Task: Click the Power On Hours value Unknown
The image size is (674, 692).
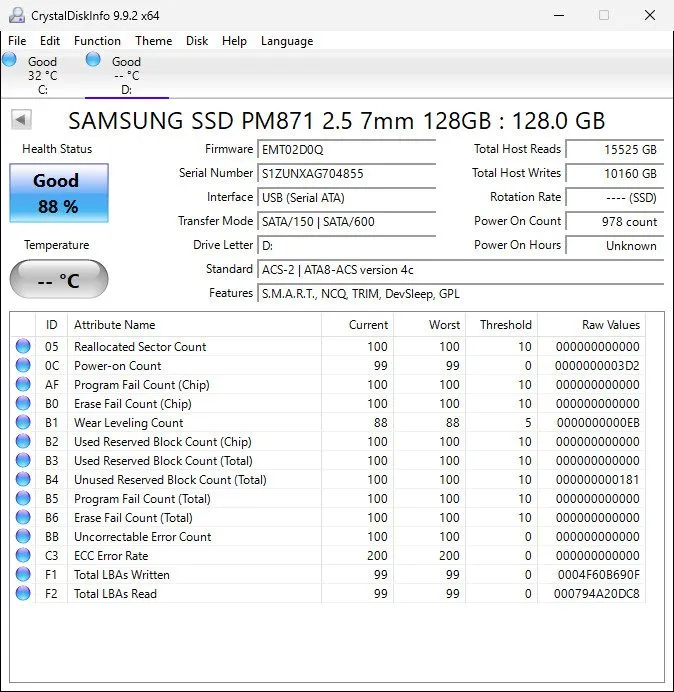Action: [x=615, y=245]
